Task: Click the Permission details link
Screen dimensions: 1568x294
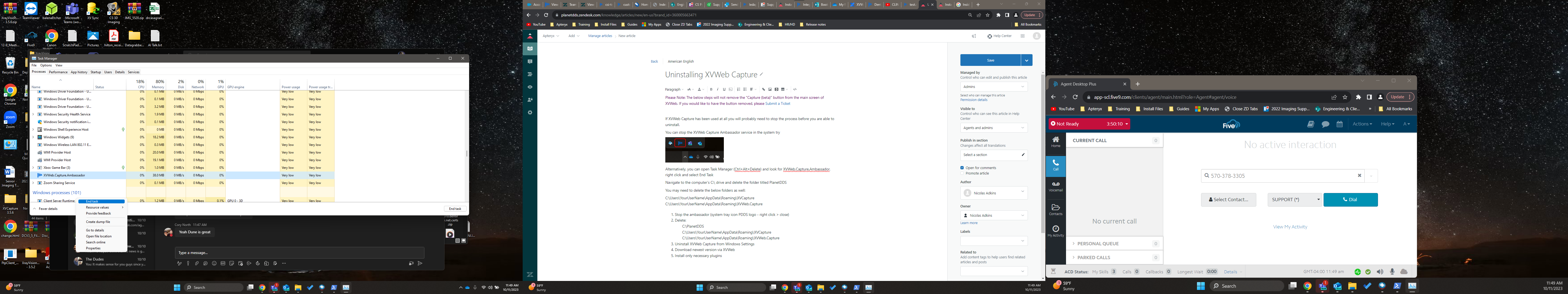Action: point(974,100)
